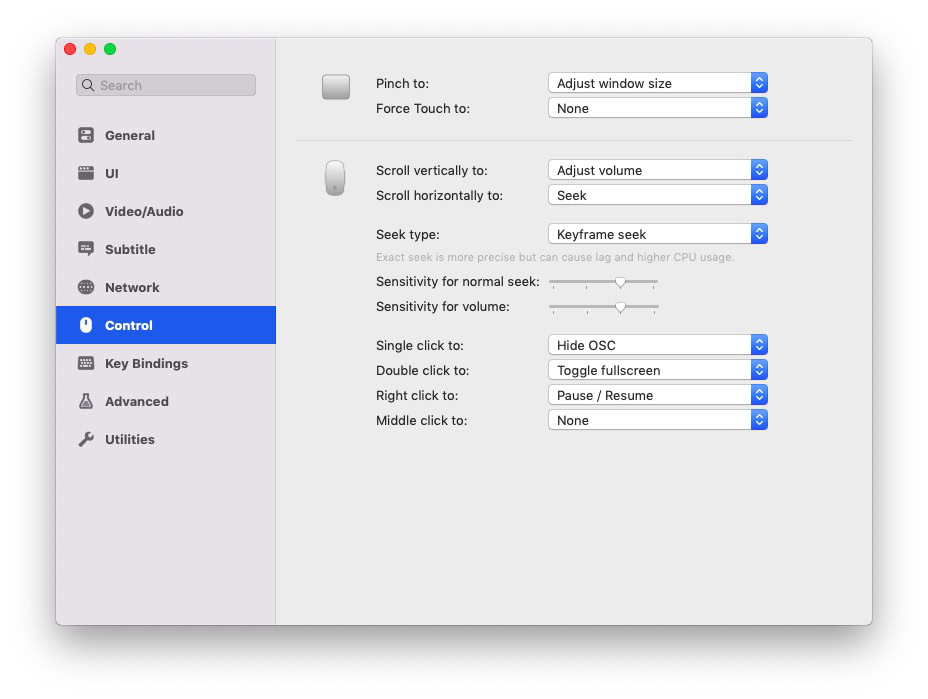Click the Sensitivity for normal seek slider
The width and height of the screenshot is (928, 699).
604,282
